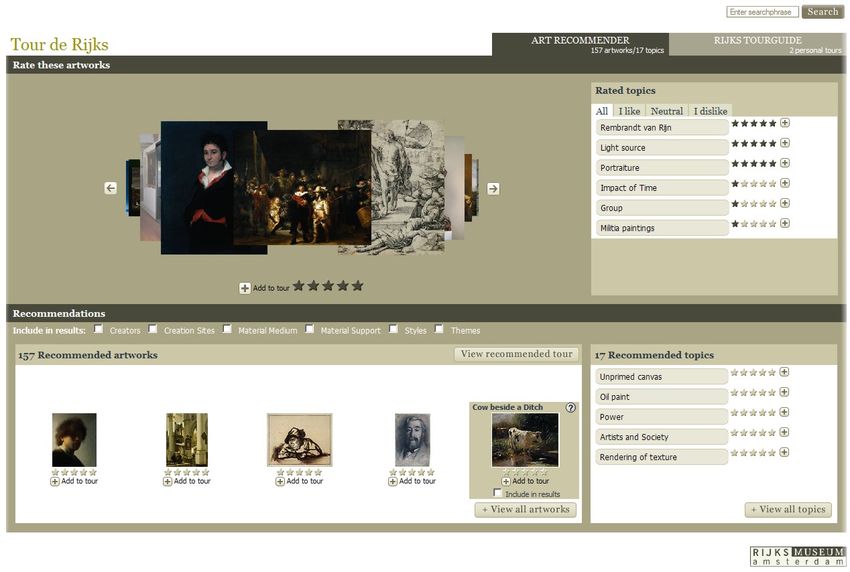
Task: Click View all topics button
Action: click(x=788, y=510)
